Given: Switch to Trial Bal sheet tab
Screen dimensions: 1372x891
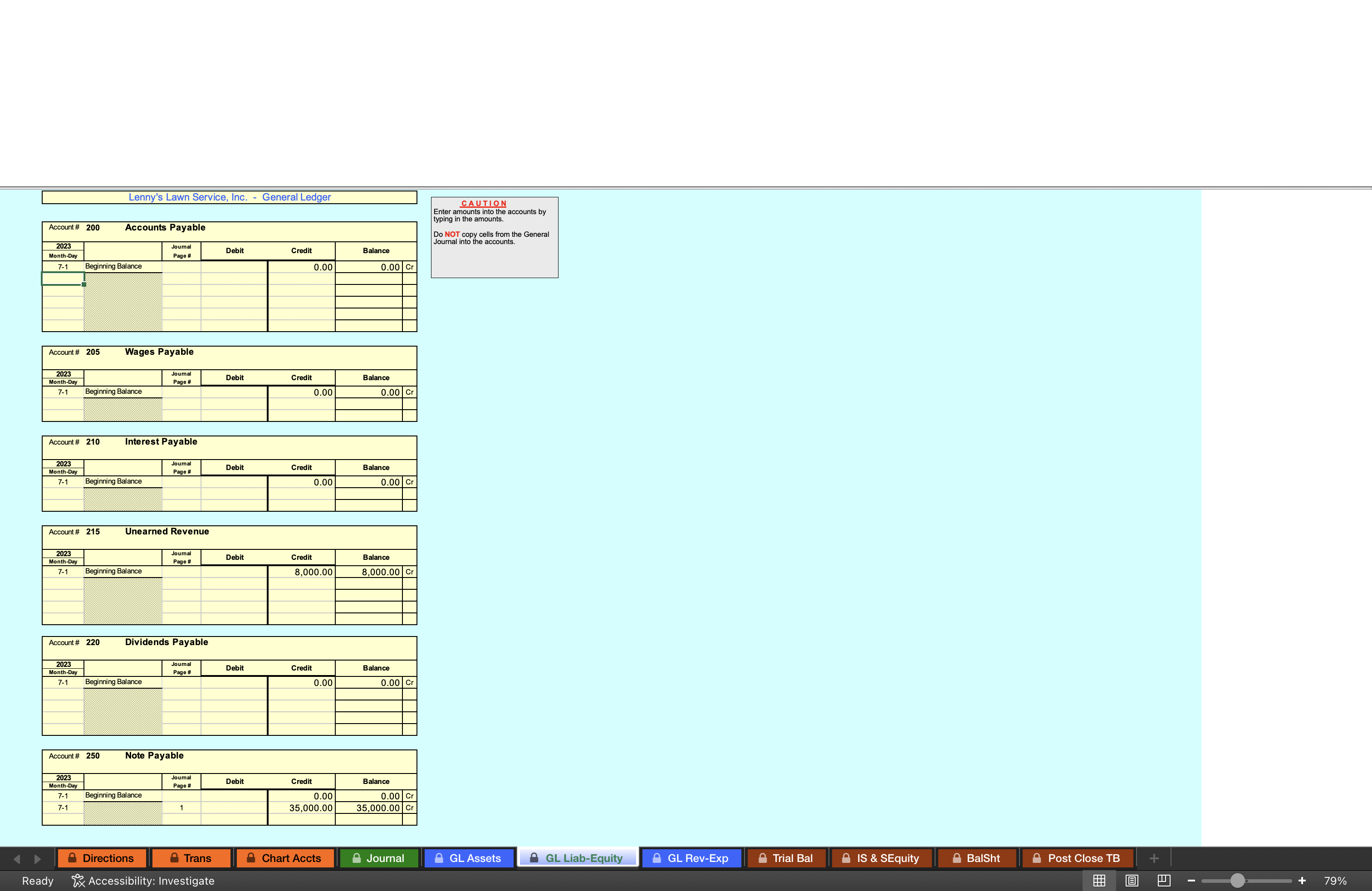Looking at the screenshot, I should click(x=786, y=858).
